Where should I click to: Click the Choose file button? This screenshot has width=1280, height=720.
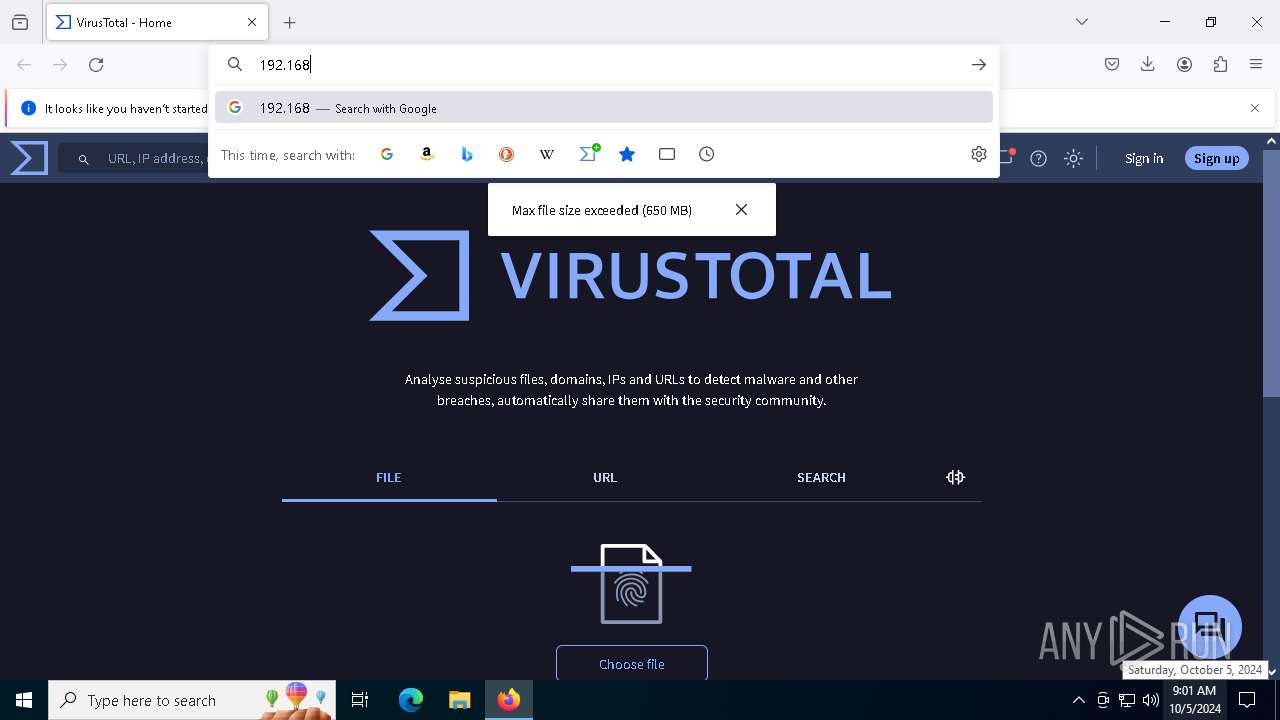click(632, 664)
